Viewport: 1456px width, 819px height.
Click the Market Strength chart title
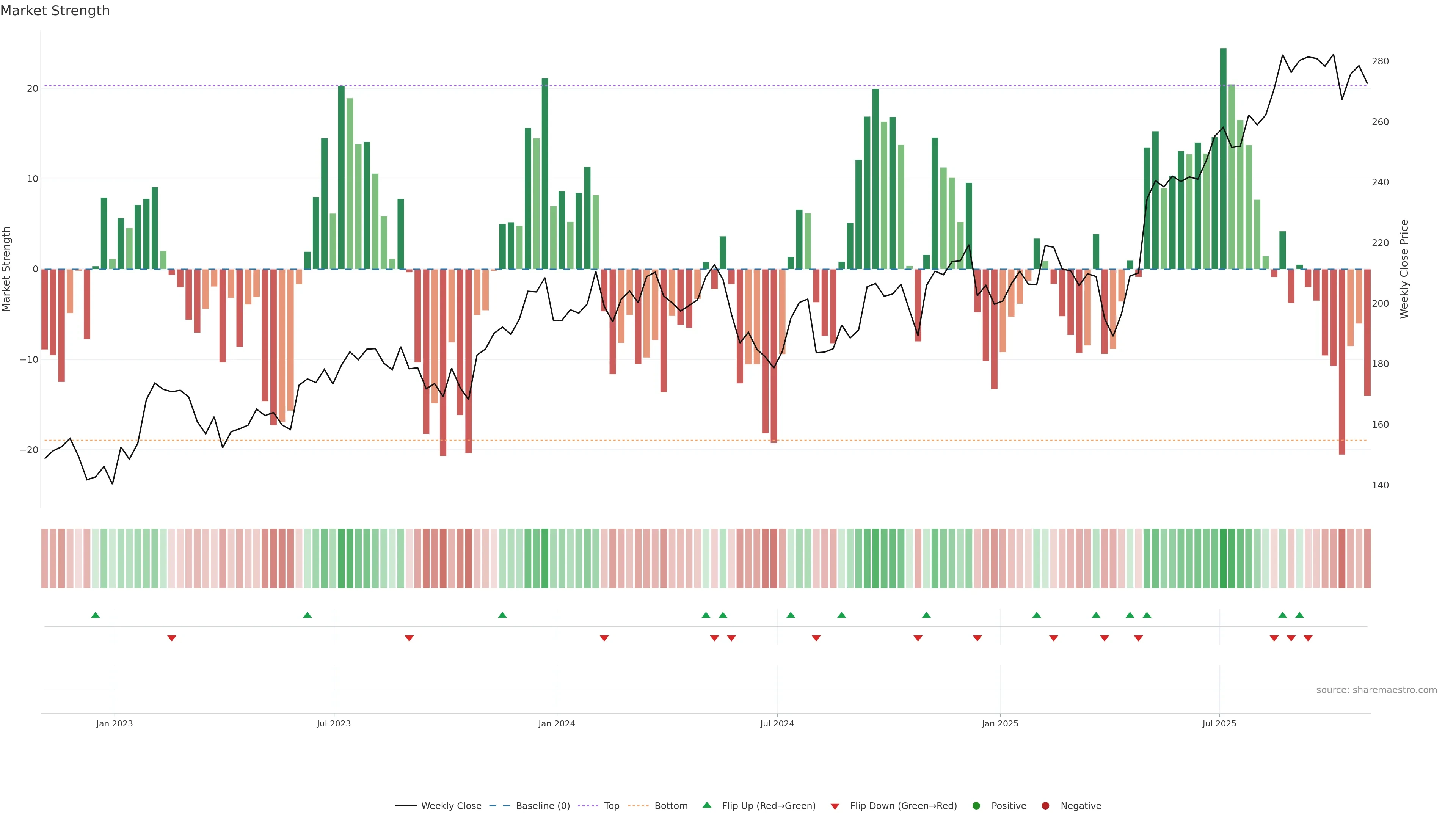55,11
